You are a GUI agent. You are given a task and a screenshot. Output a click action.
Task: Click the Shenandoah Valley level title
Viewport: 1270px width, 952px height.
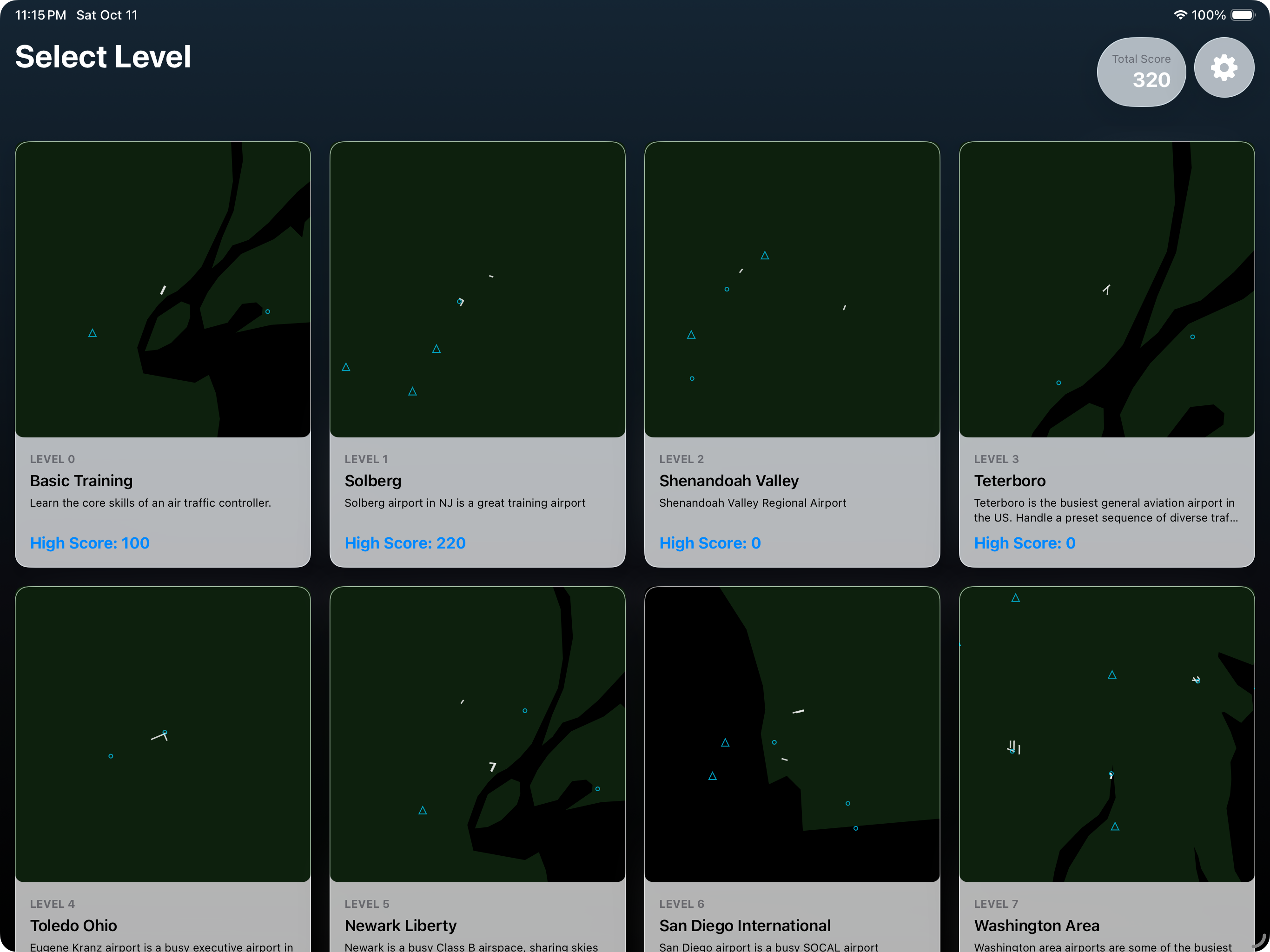(728, 481)
